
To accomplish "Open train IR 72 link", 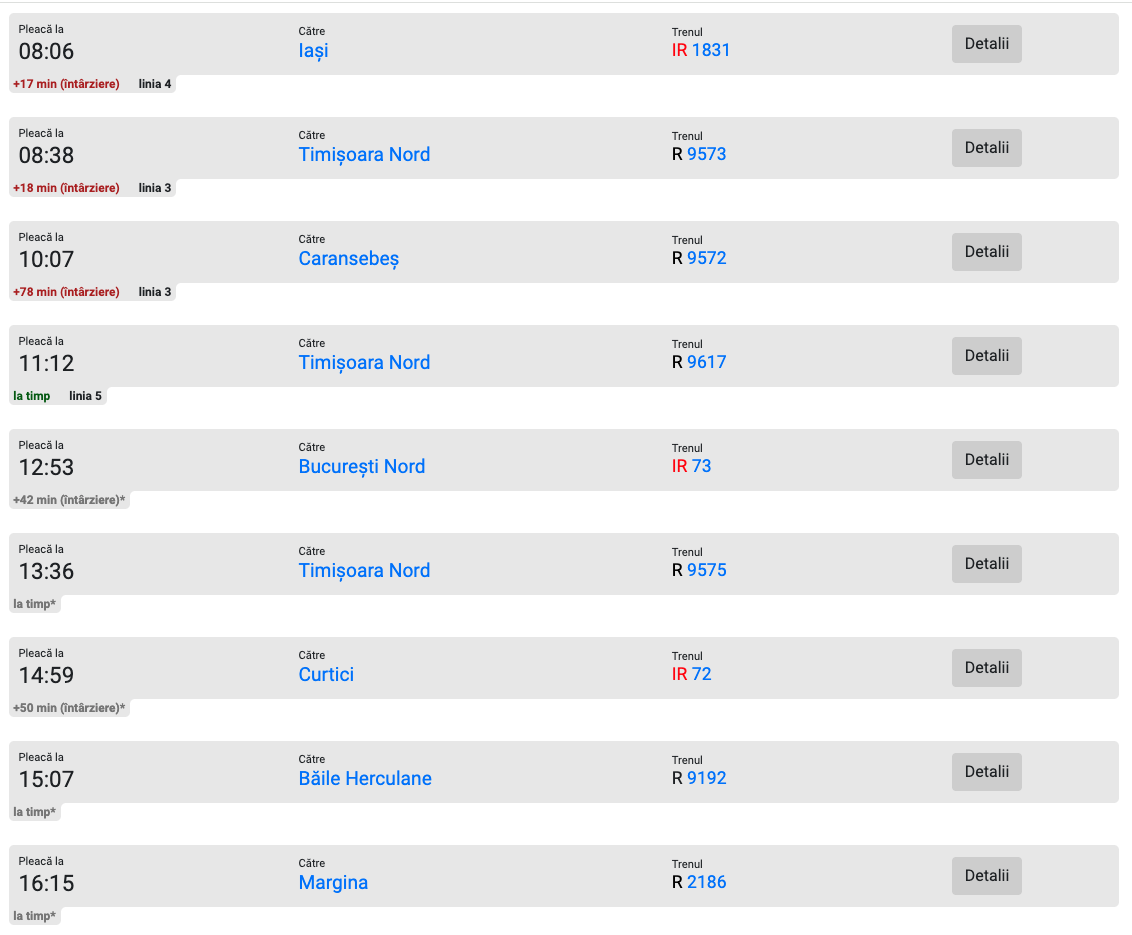I will (701, 674).
